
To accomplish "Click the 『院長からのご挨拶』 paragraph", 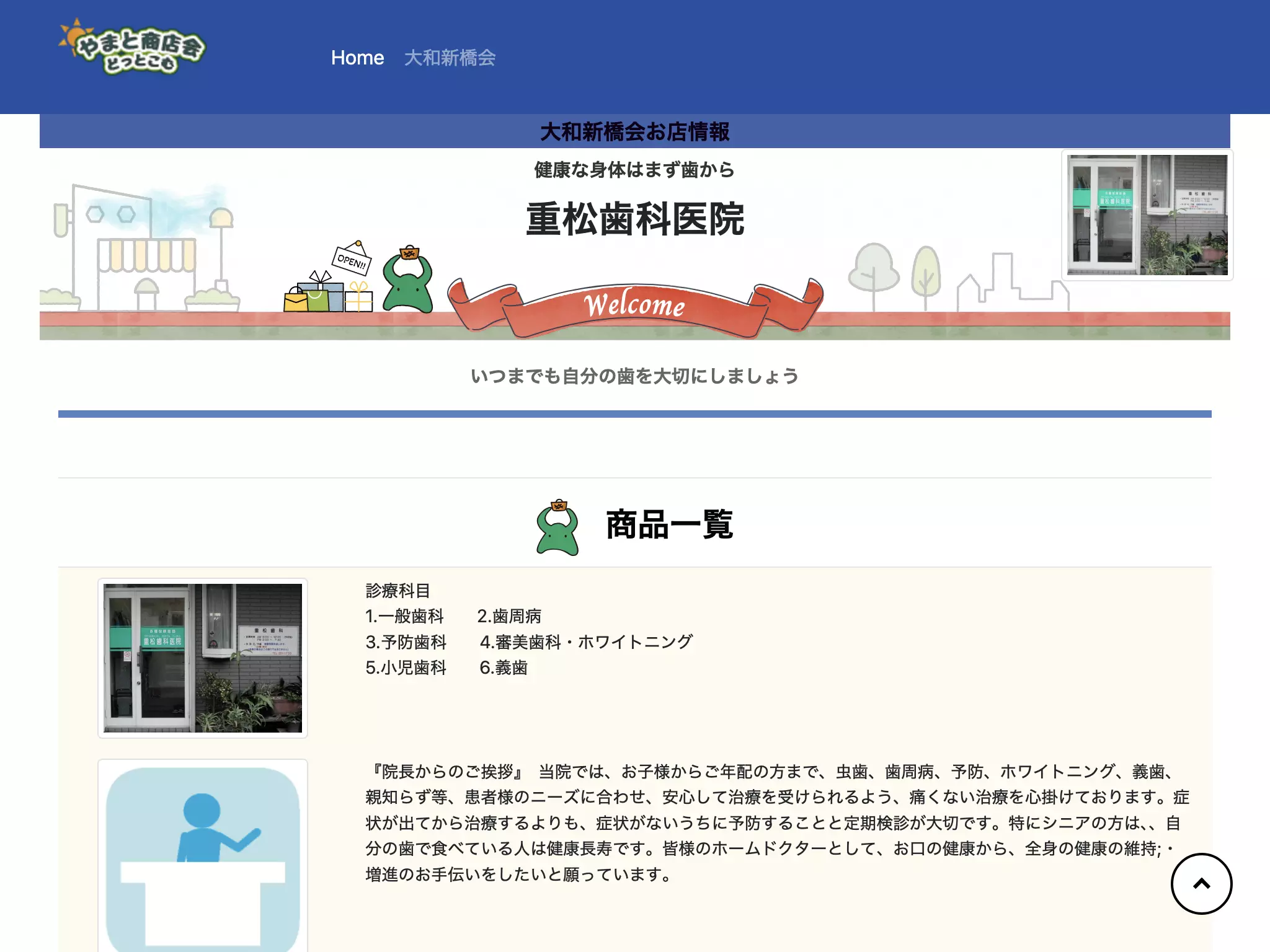I will point(777,823).
